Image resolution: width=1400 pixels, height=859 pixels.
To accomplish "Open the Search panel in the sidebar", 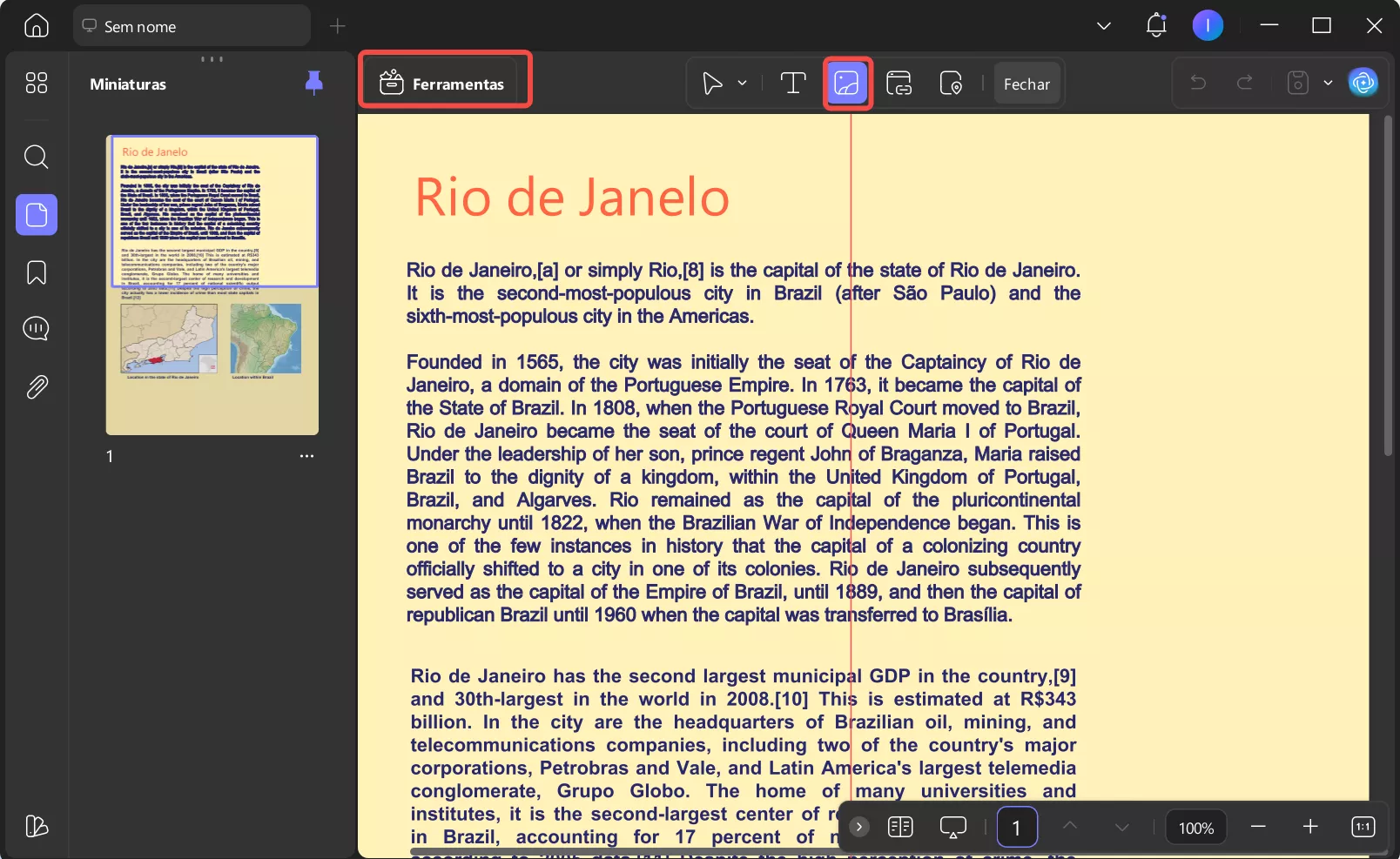I will coord(36,157).
